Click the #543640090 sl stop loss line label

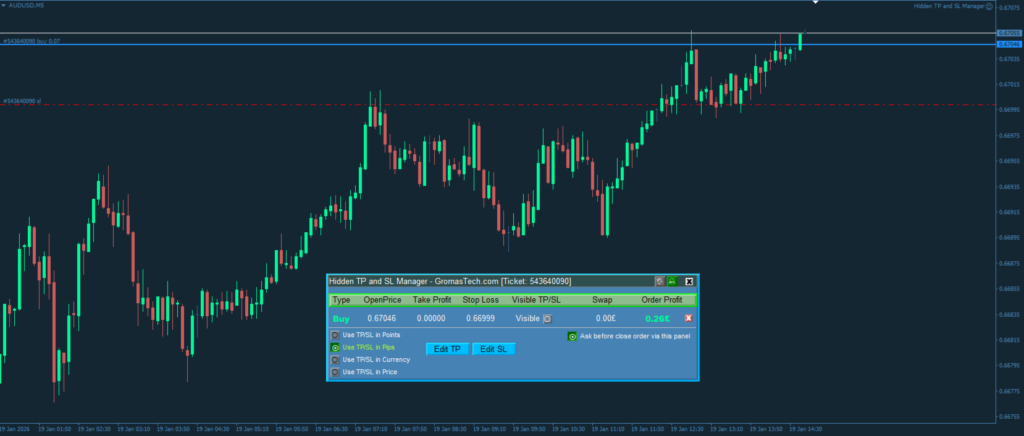click(x=22, y=101)
